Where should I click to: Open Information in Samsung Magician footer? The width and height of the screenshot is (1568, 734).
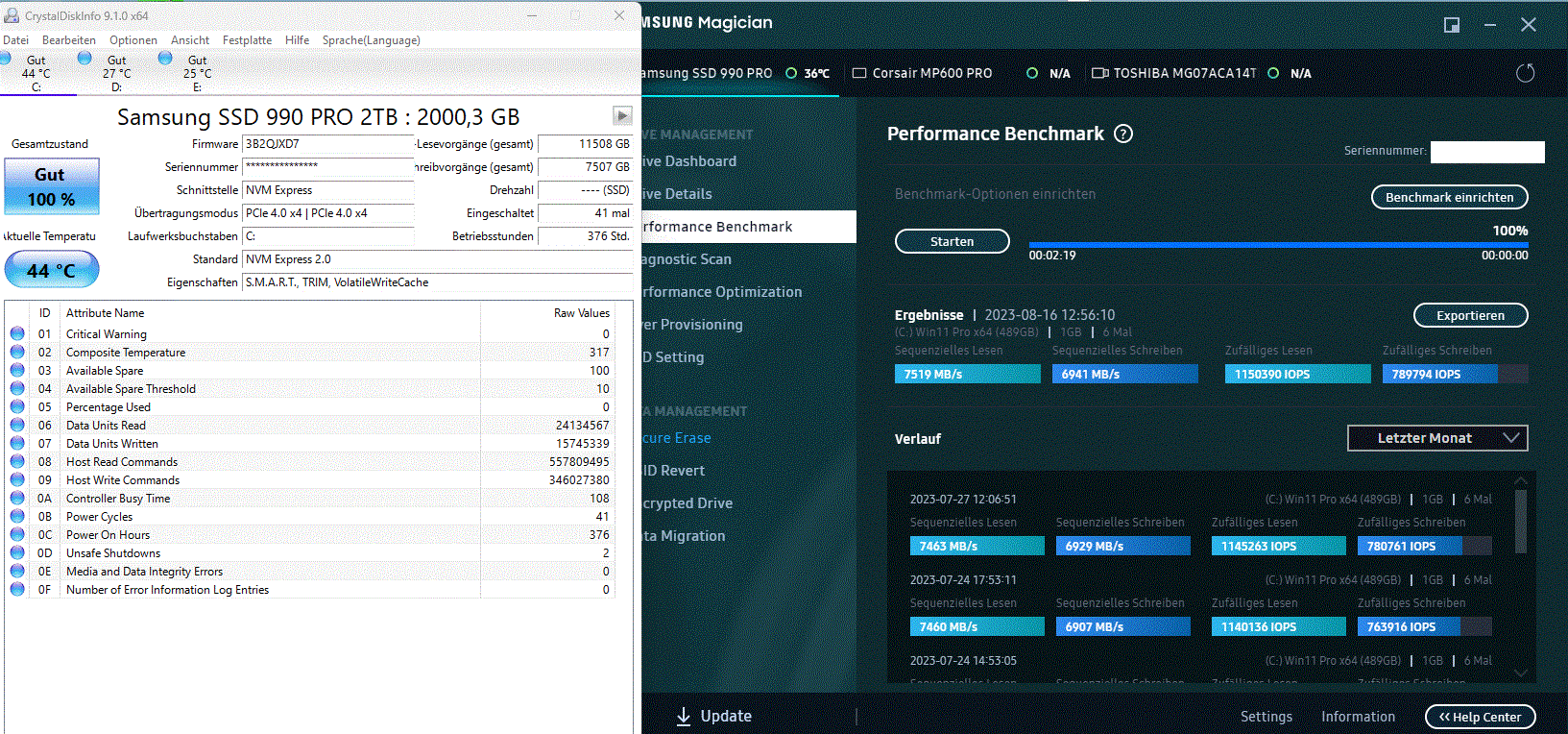tap(1358, 717)
